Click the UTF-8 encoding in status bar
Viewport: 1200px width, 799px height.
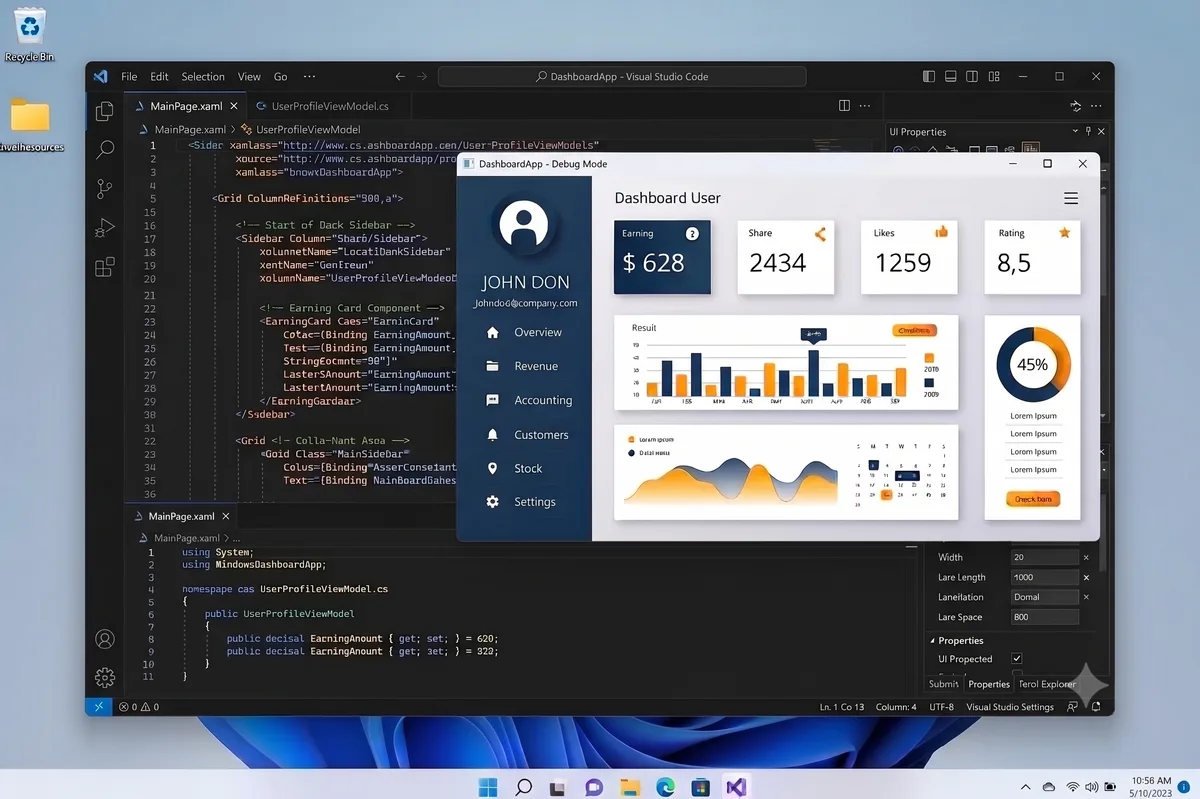[941, 707]
